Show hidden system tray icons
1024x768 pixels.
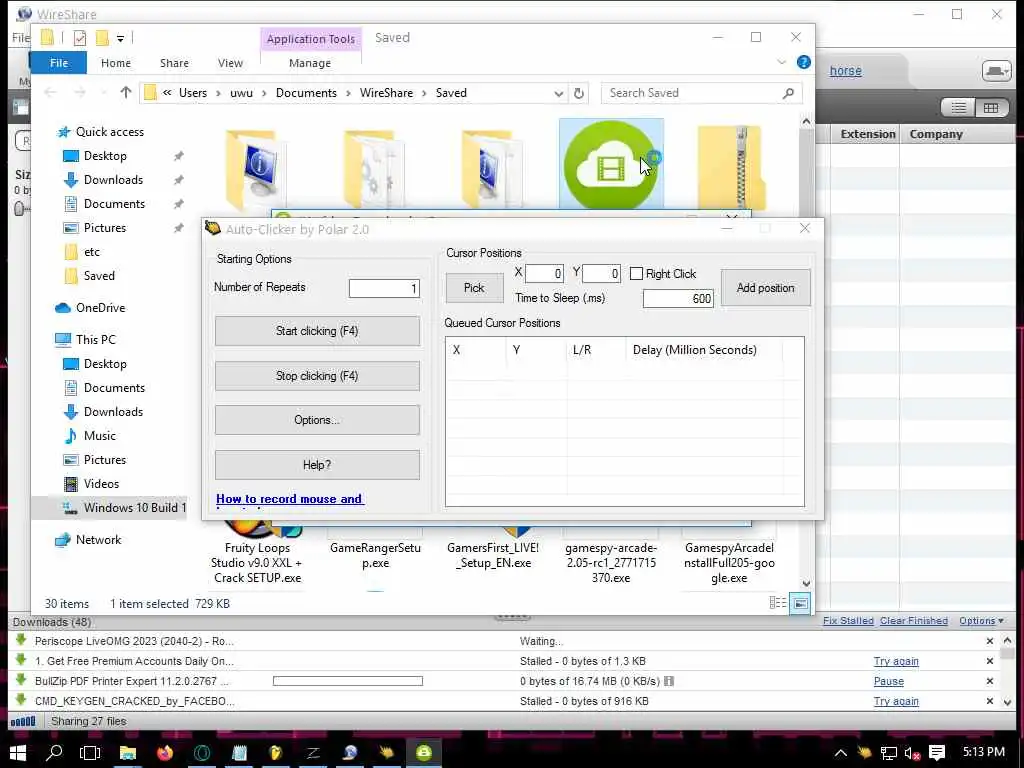[840, 753]
